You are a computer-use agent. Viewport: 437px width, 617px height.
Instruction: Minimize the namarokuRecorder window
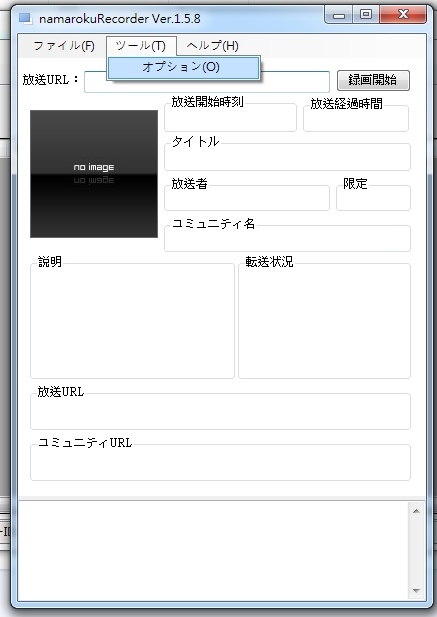339,15
